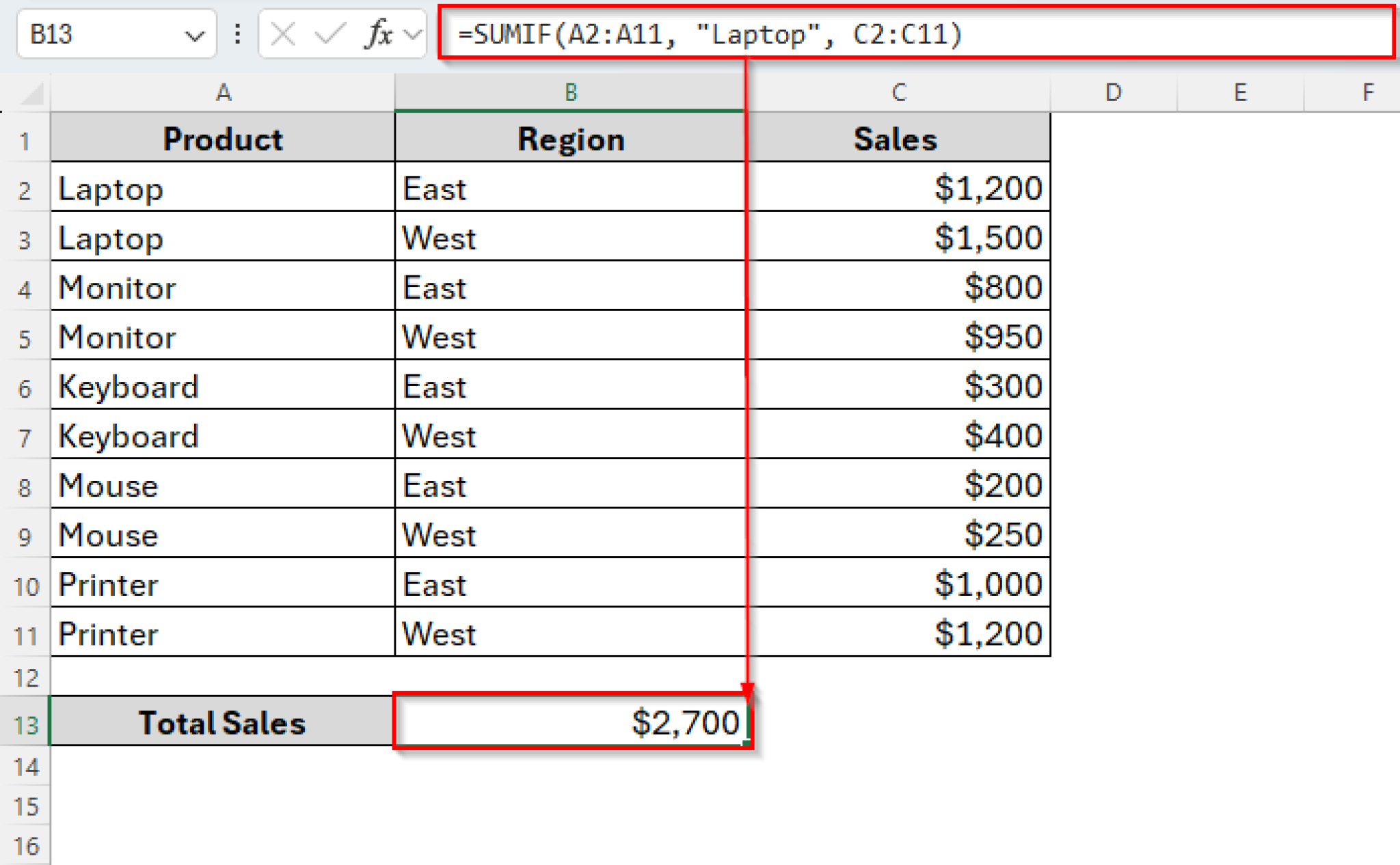The width and height of the screenshot is (1400, 865).
Task: Click the vertical dots separator icon
Action: point(236,34)
